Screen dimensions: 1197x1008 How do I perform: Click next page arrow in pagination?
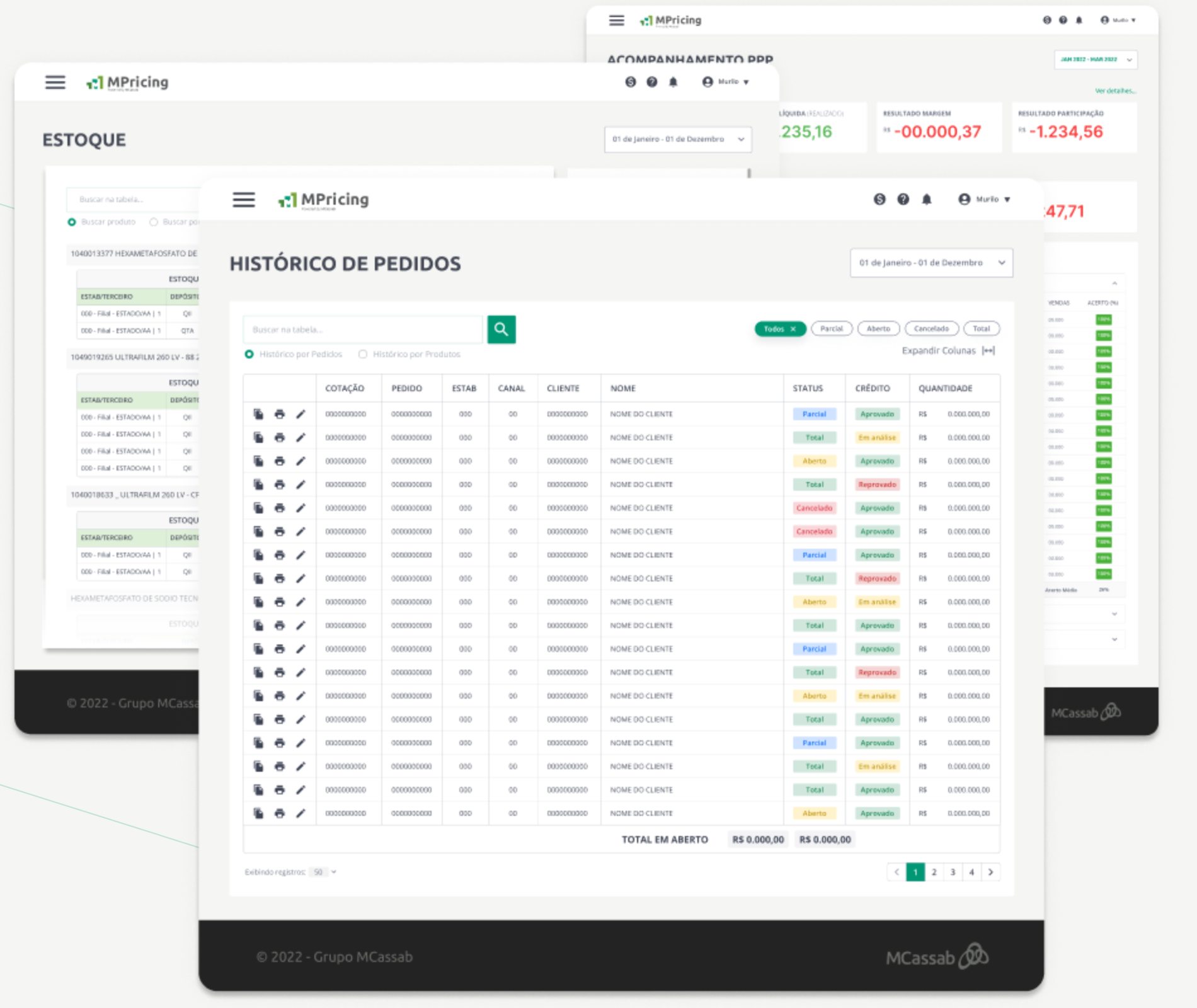point(990,872)
